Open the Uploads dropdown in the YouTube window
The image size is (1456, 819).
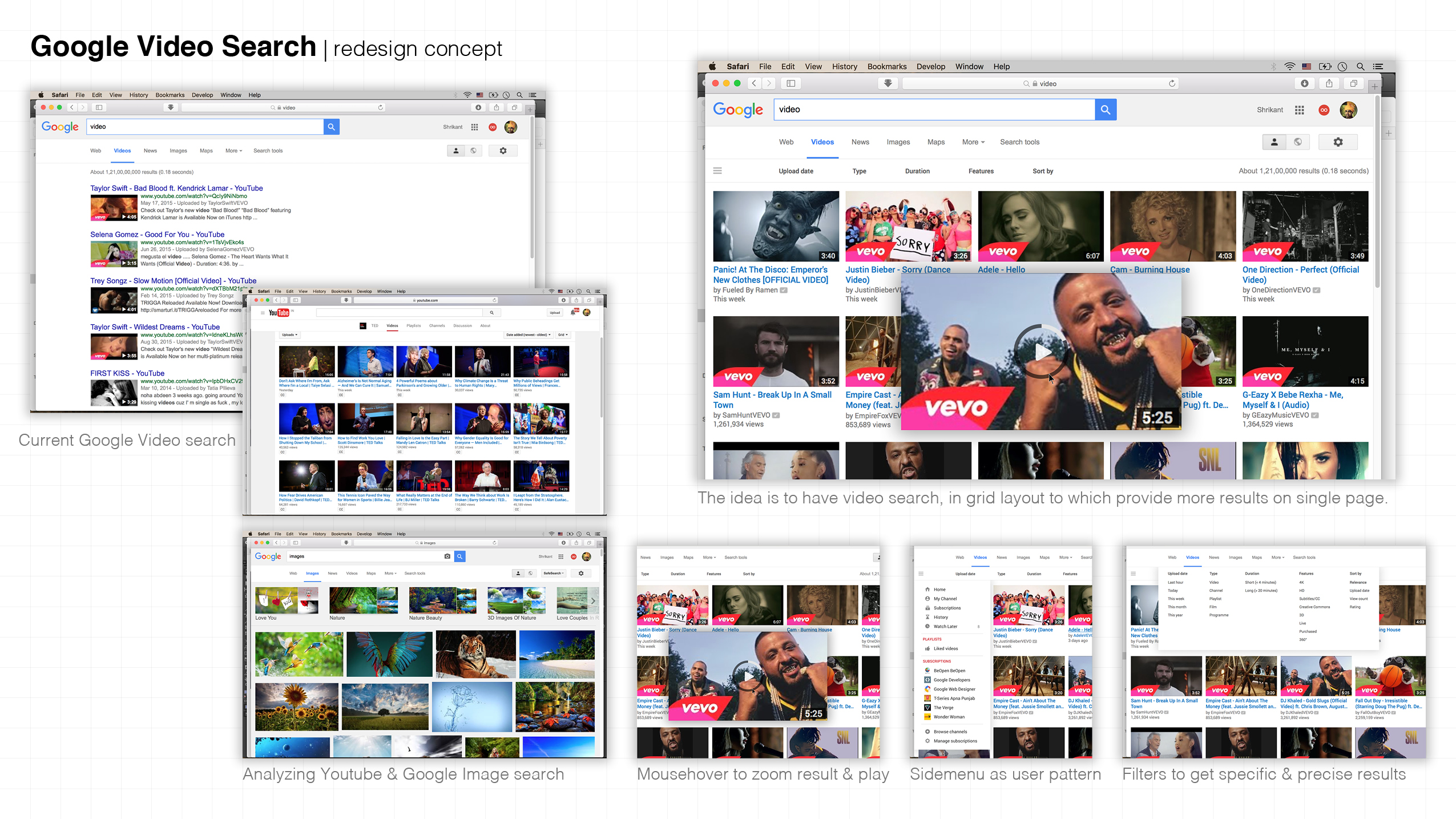point(289,335)
